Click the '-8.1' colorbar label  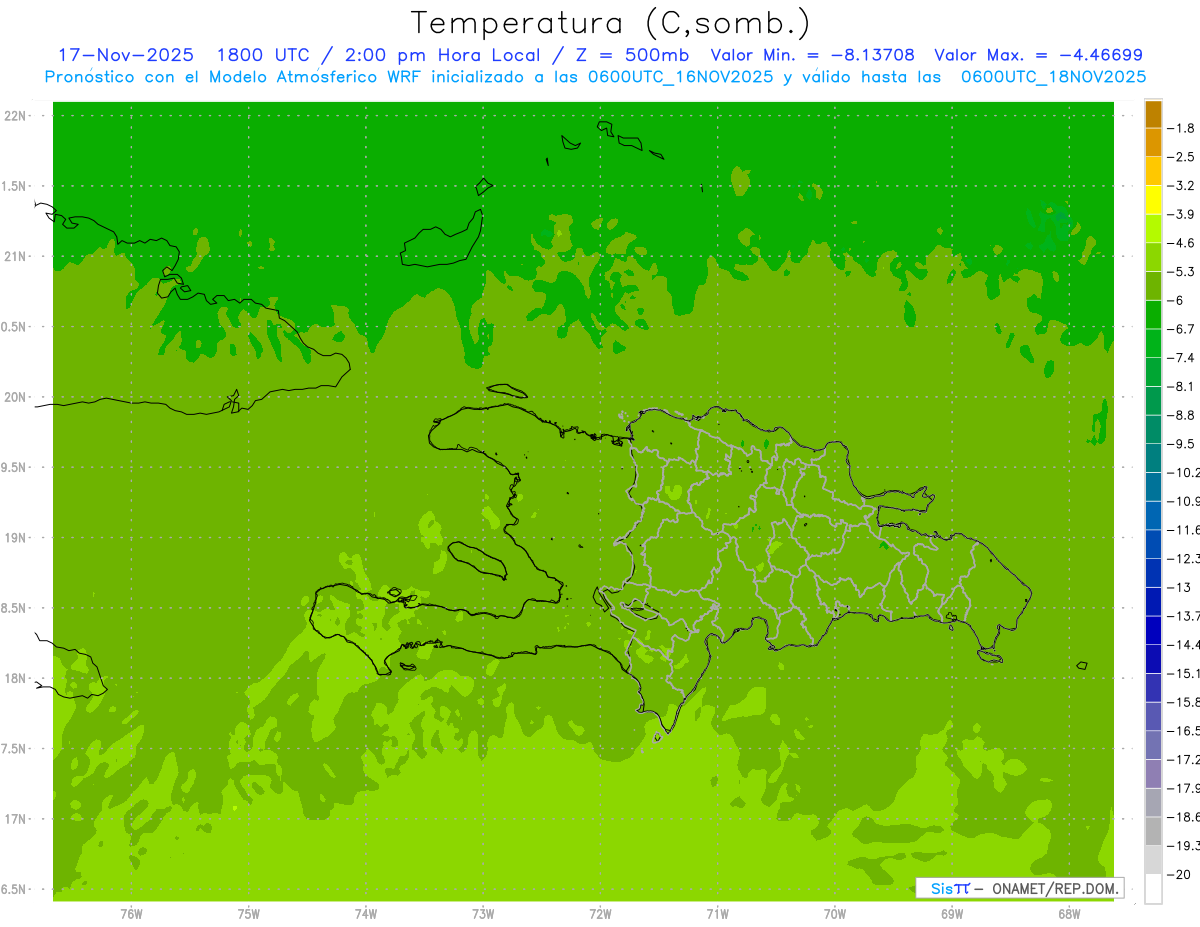point(1182,386)
